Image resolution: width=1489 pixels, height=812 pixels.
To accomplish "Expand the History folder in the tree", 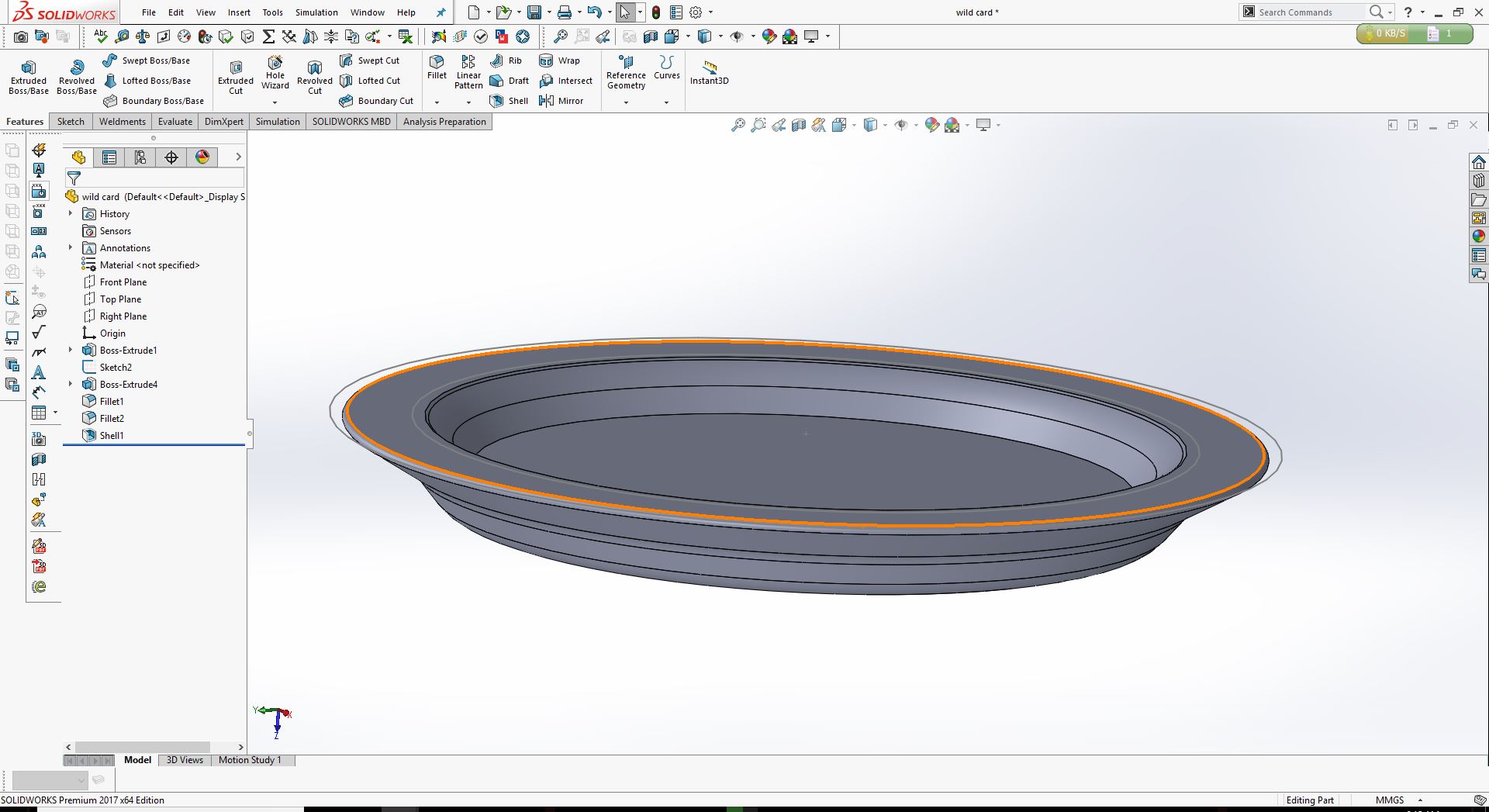I will click(71, 214).
